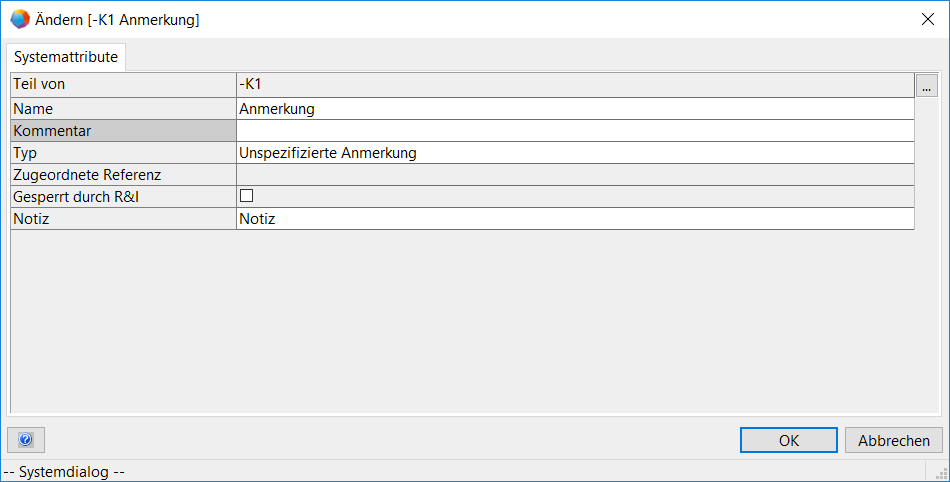Click the application icon in title bar
The height and width of the screenshot is (482, 950).
point(19,19)
